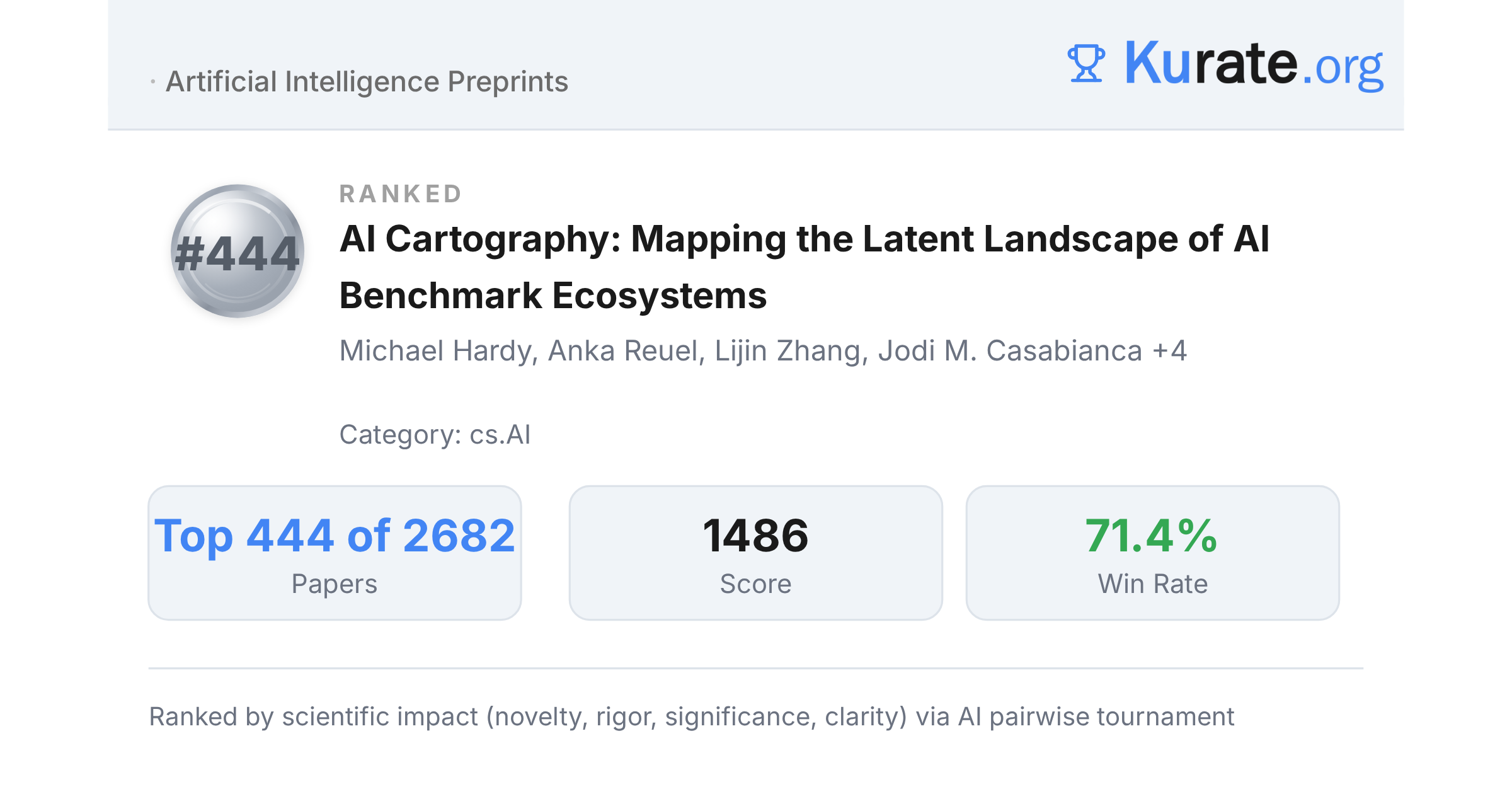Select the Artificial Intelligence Preprints header
This screenshot has width=1512, height=794.
tap(367, 82)
